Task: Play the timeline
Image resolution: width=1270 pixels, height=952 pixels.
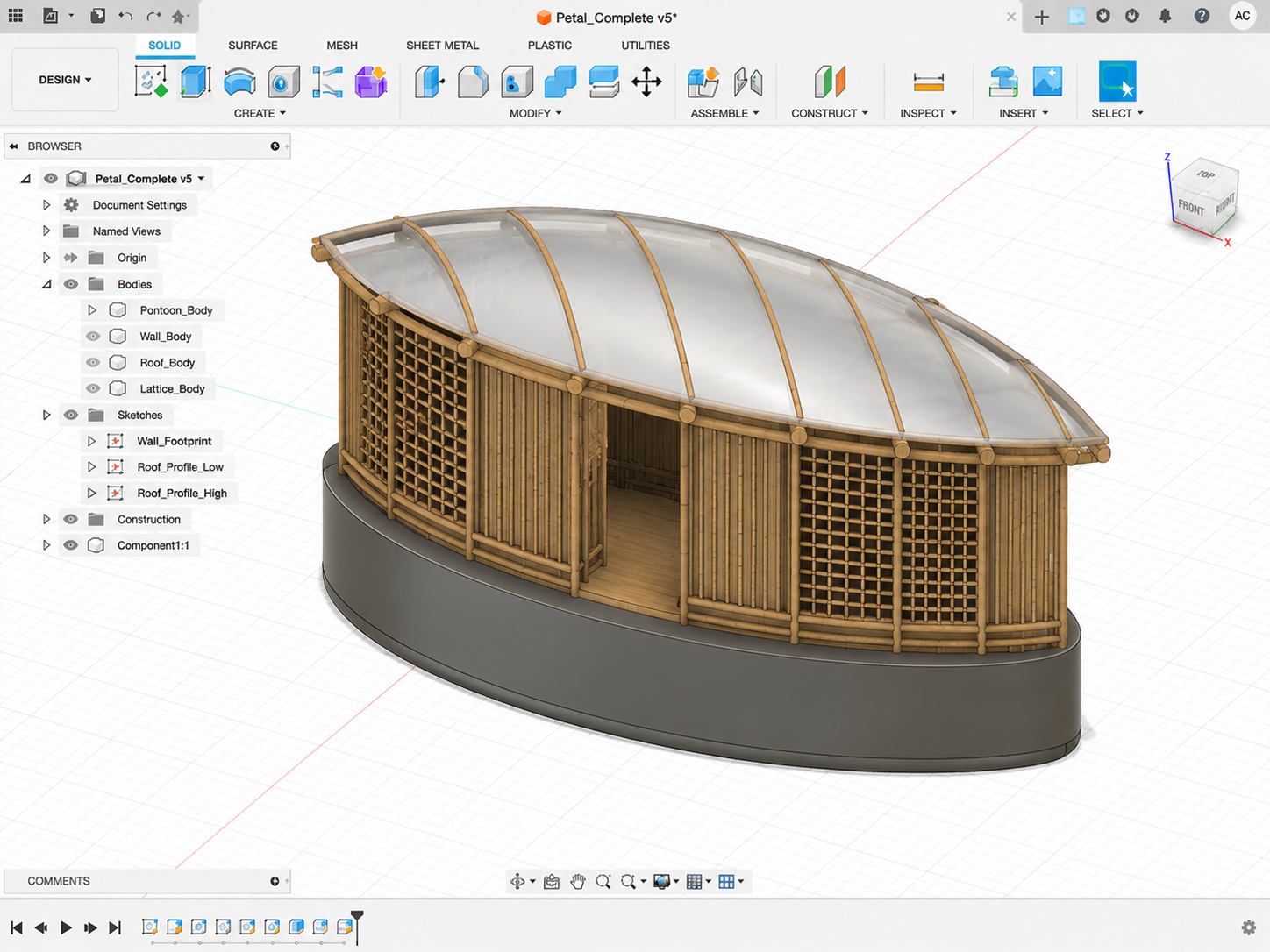Action: pyautogui.click(x=66, y=927)
